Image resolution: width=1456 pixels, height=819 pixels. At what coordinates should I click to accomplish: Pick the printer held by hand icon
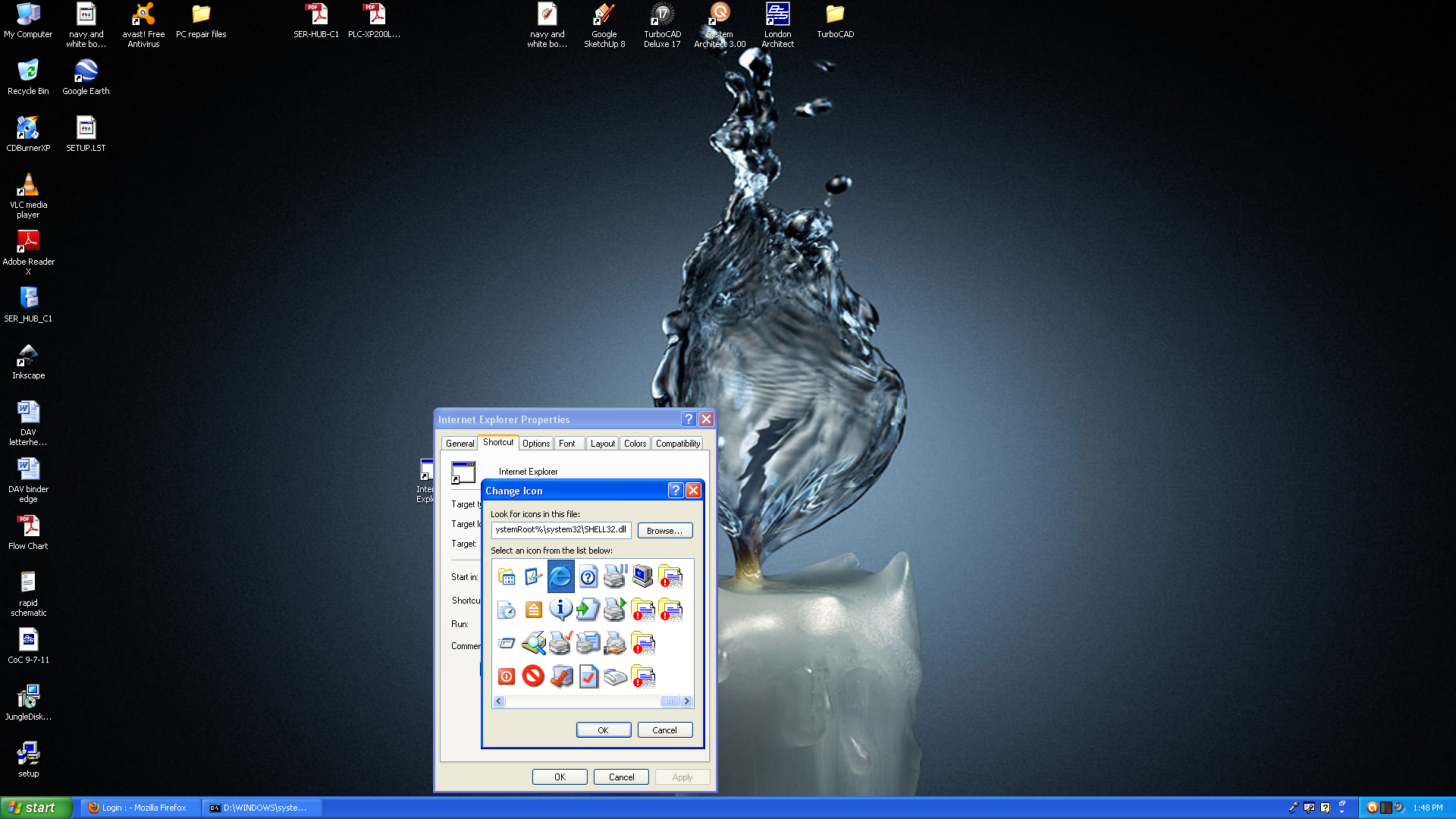[x=615, y=643]
